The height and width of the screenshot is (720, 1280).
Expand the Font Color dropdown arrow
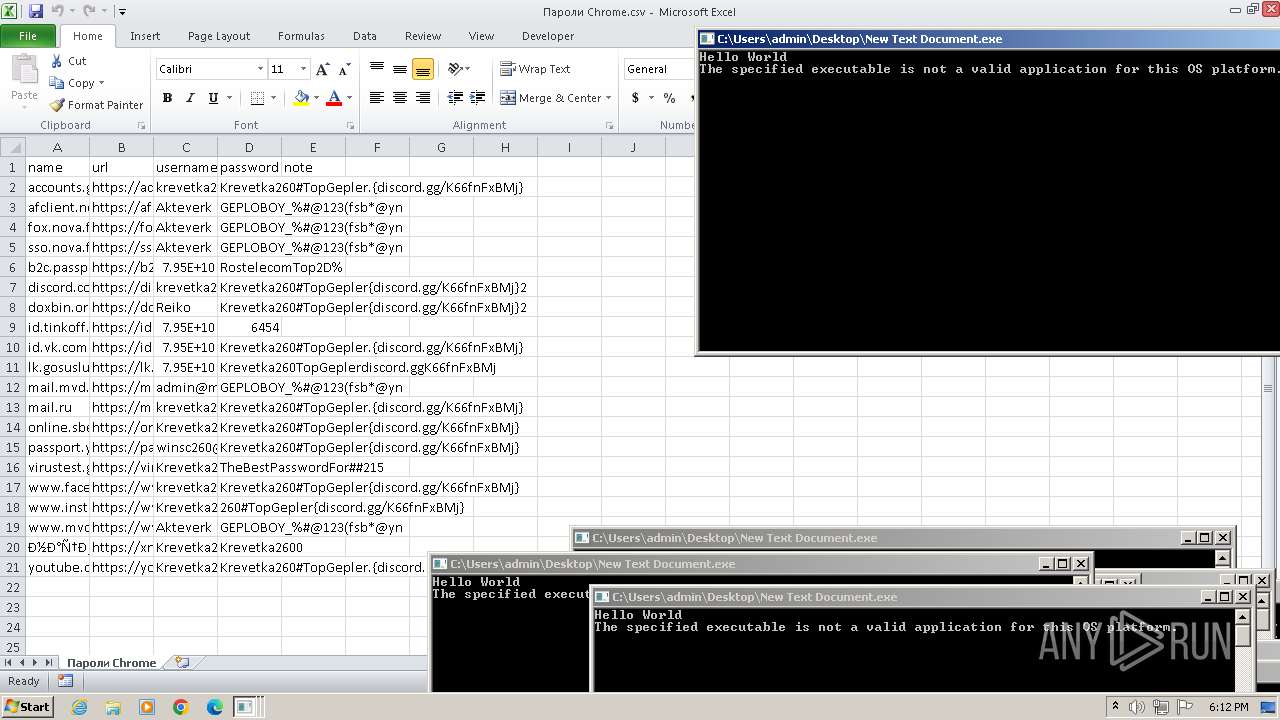349,98
